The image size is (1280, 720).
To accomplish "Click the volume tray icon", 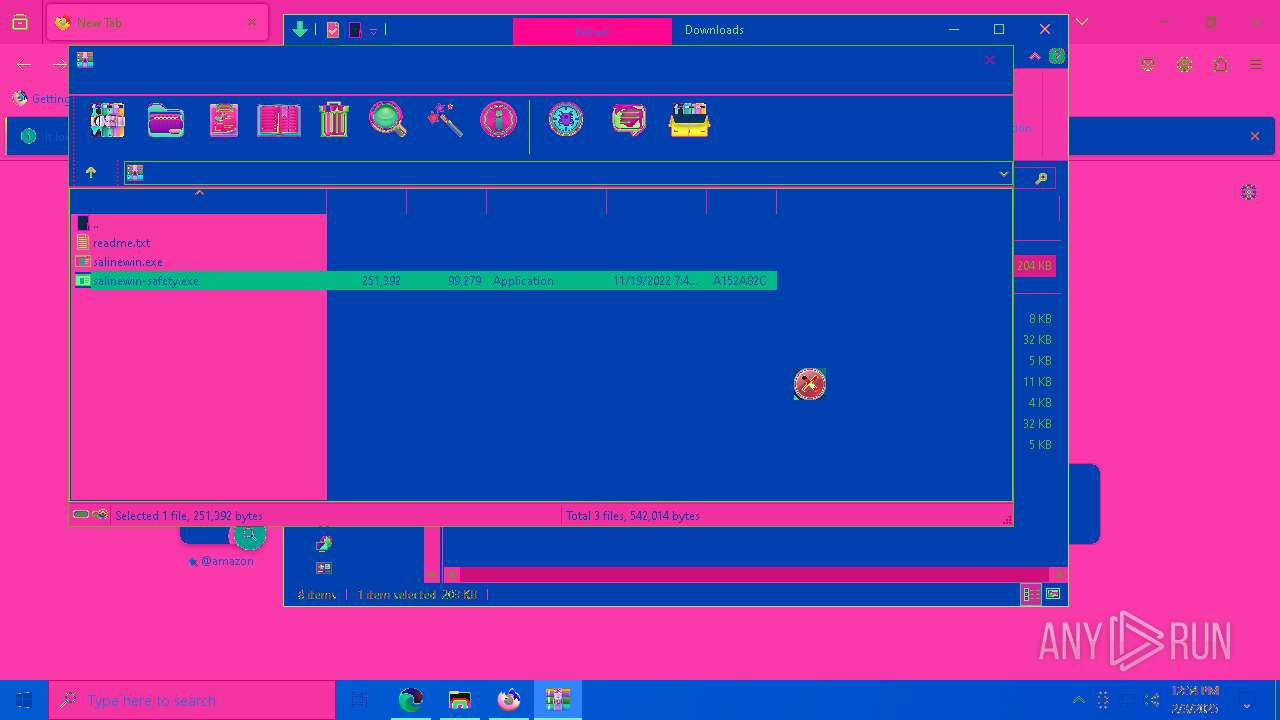I will coord(1152,700).
